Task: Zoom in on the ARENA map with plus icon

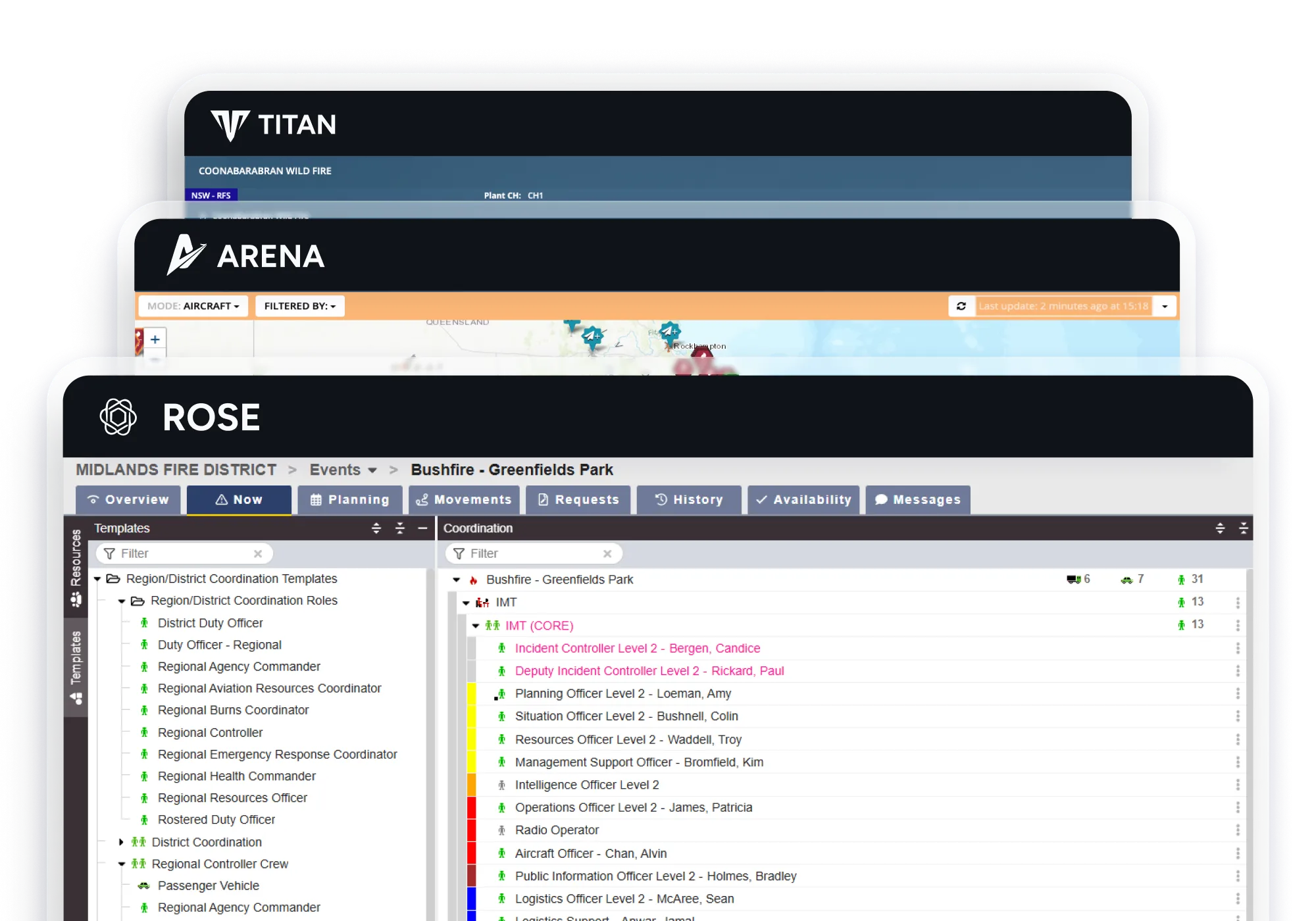Action: pyautogui.click(x=155, y=339)
